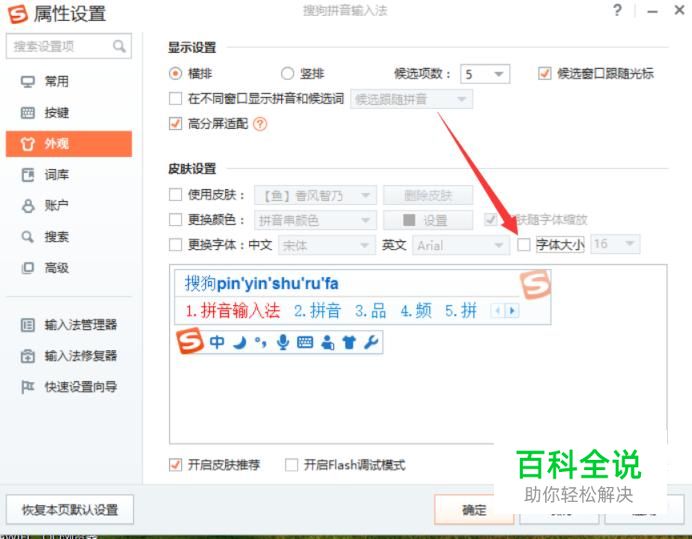692x539 pixels.
Task: Open the 词库 settings section
Action: tap(69, 175)
